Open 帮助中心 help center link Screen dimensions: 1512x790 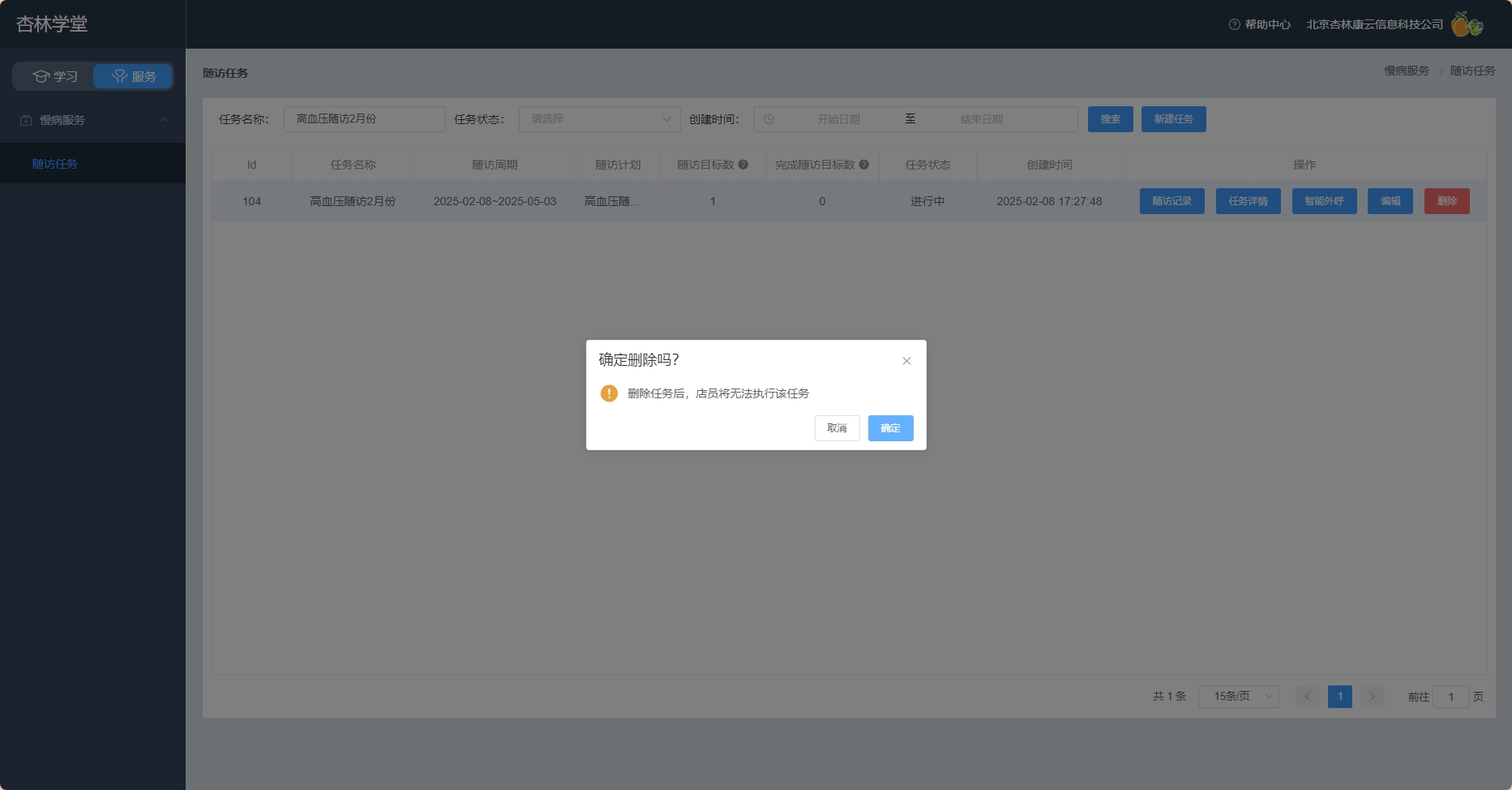click(1260, 24)
